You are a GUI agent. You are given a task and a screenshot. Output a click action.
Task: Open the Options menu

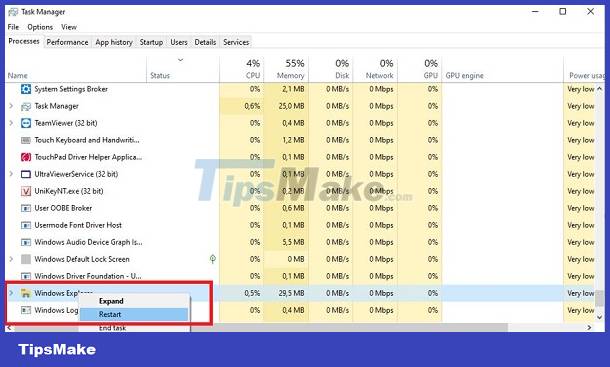pos(40,27)
